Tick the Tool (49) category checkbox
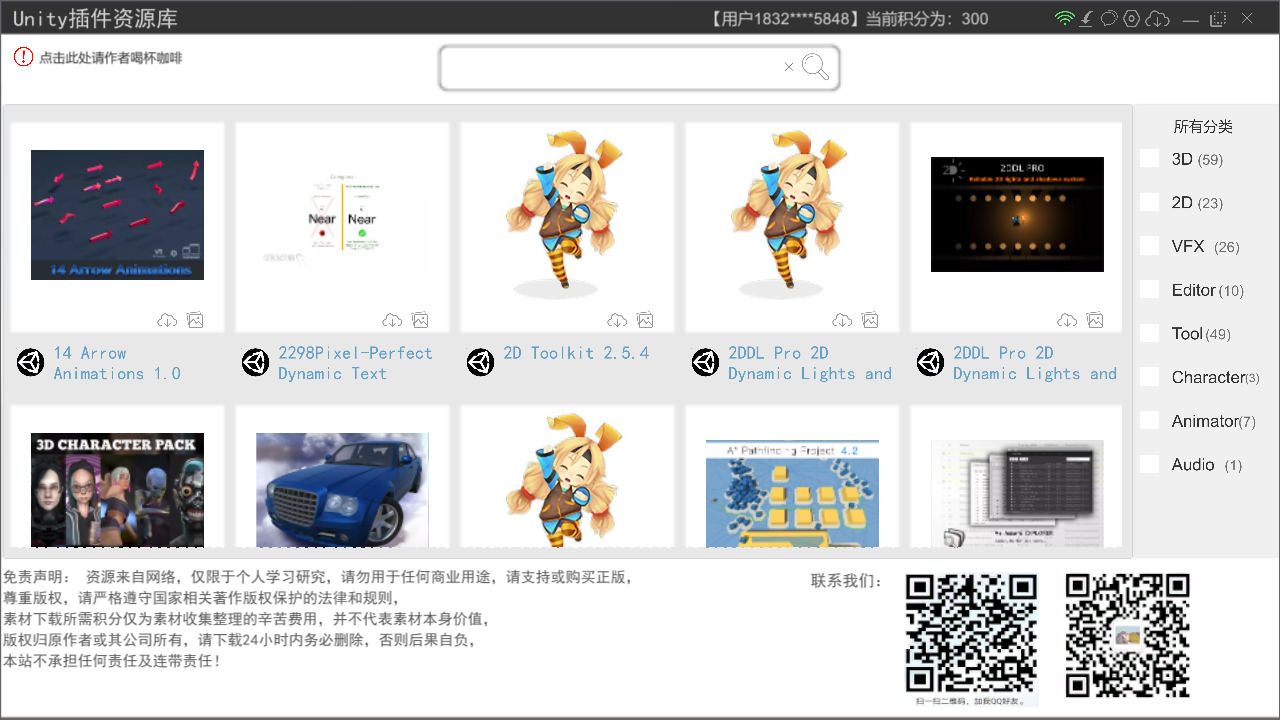 [x=1150, y=333]
